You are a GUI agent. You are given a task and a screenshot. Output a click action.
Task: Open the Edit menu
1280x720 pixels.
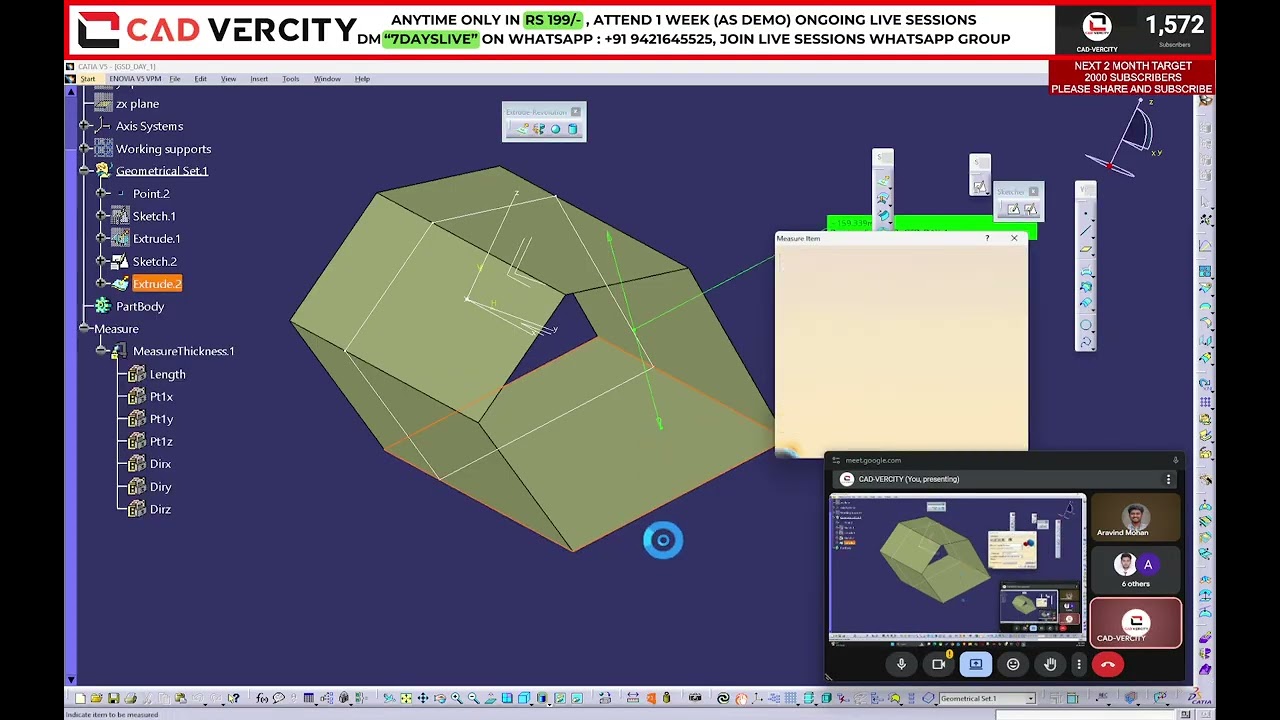[x=200, y=79]
